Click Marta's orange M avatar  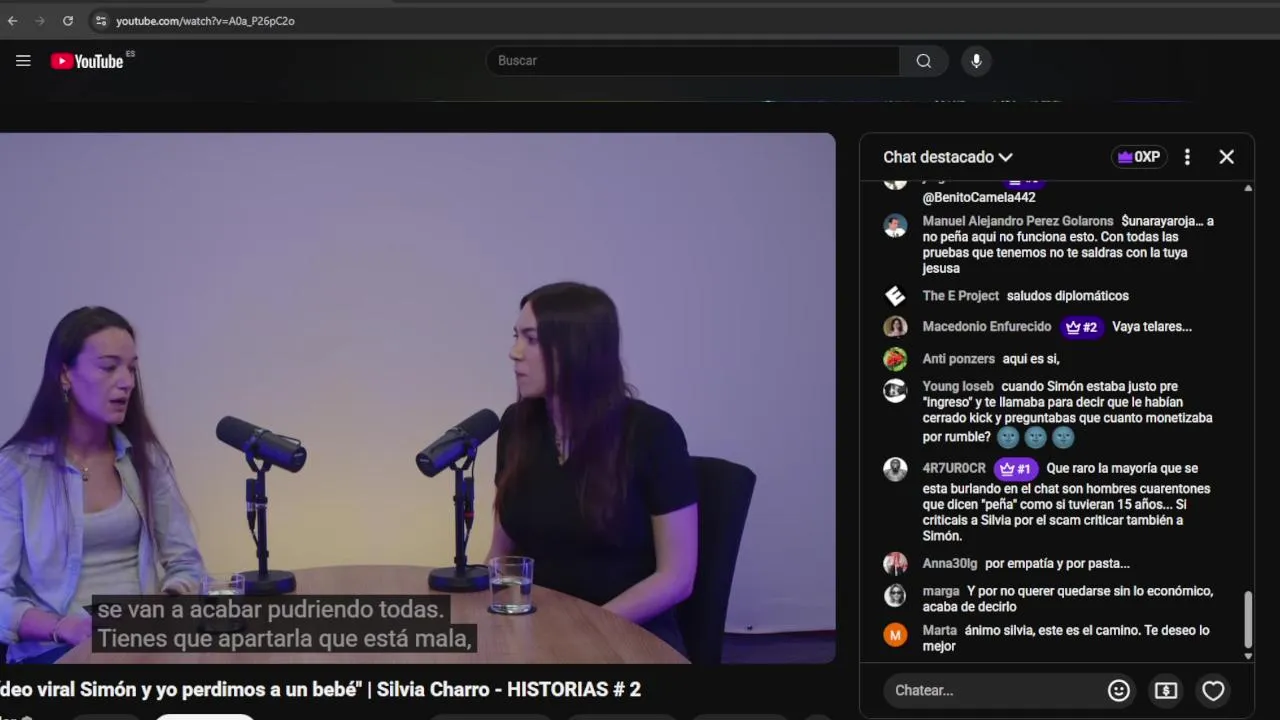(895, 635)
